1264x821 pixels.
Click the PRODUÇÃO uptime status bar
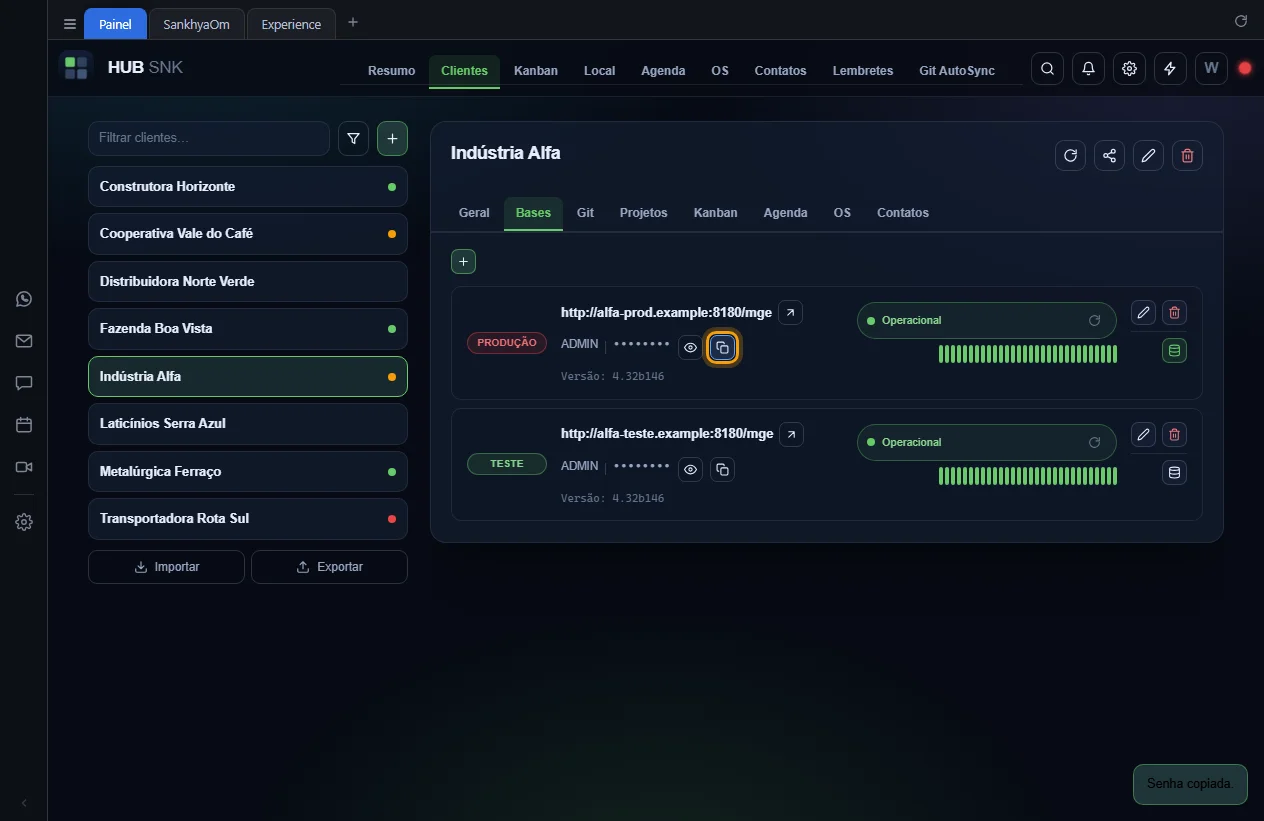1027,354
